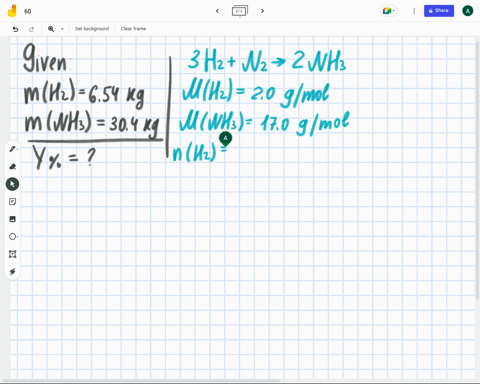Undo the last action

[x=15, y=29]
